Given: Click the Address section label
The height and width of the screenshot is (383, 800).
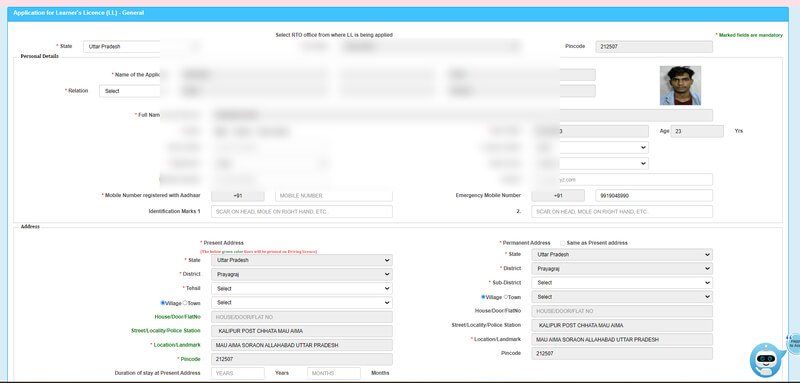Looking at the screenshot, I should (30, 226).
